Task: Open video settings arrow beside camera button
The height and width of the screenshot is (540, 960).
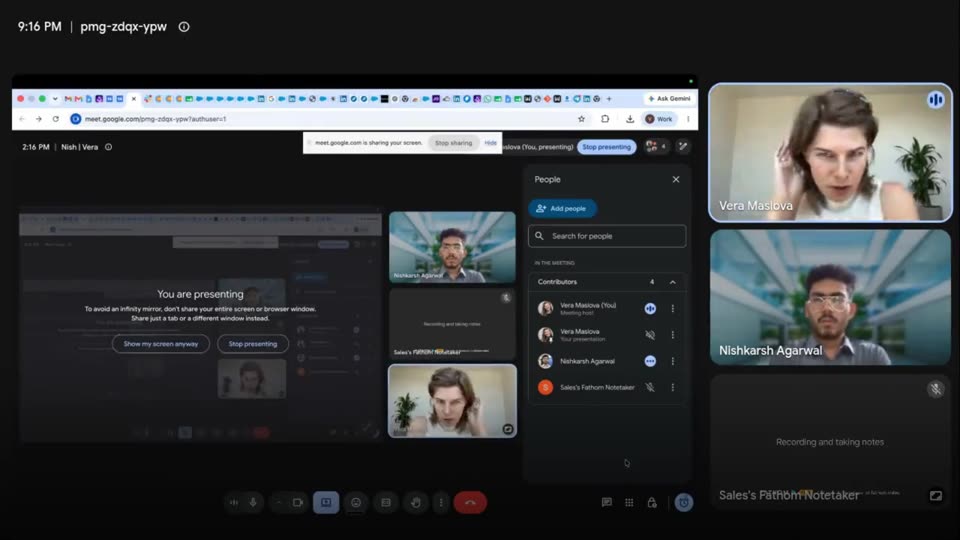Action: (x=279, y=503)
